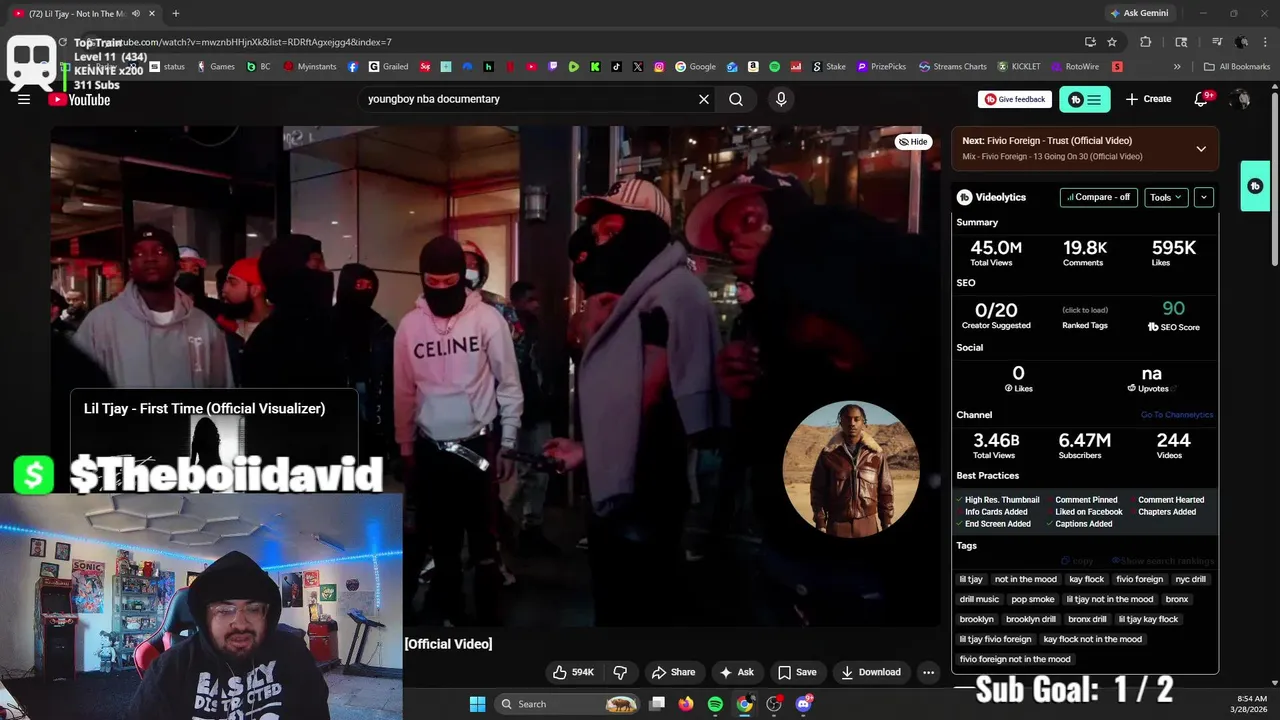Open the Google bookmark
The height and width of the screenshot is (720, 1280).
click(x=696, y=67)
